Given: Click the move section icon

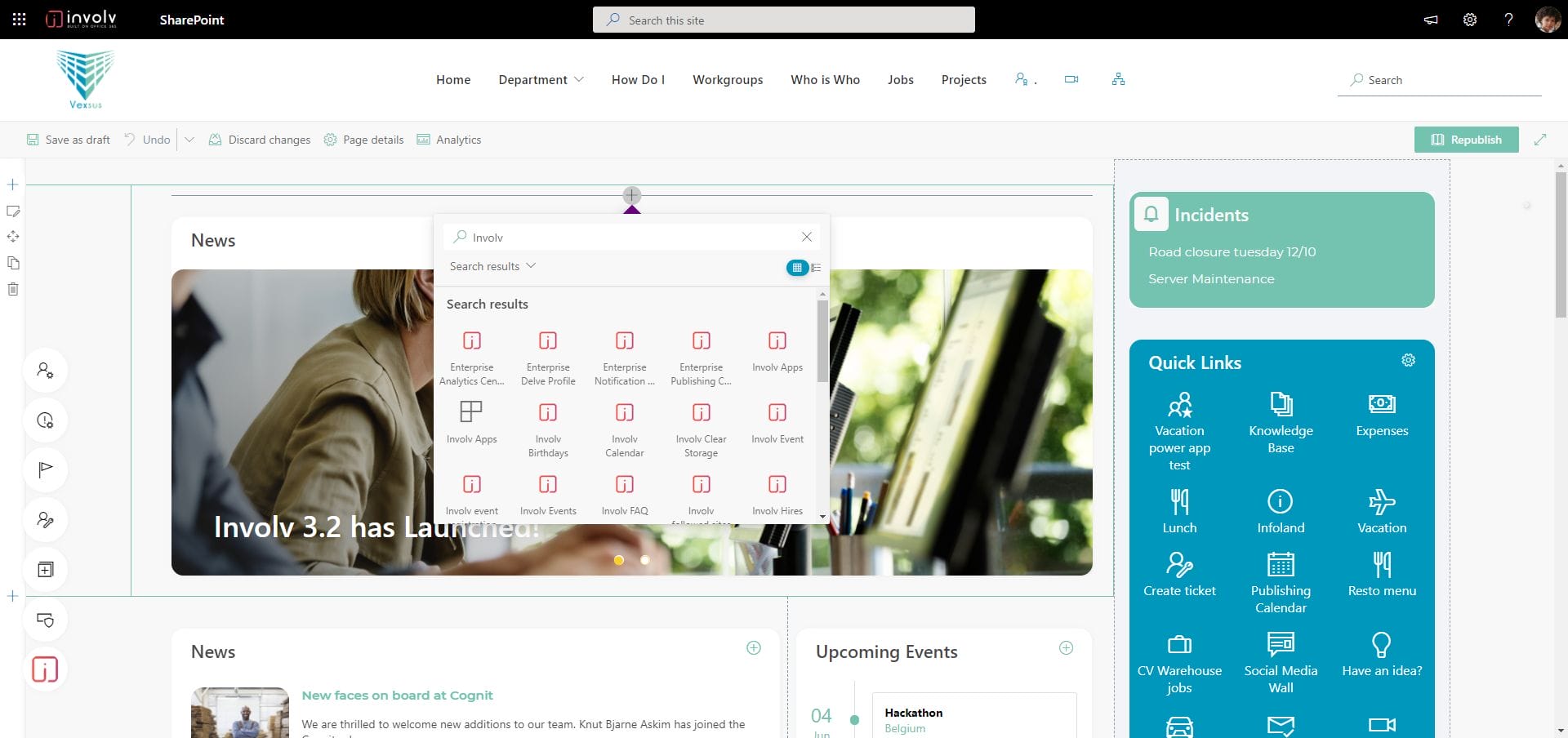Looking at the screenshot, I should [13, 237].
